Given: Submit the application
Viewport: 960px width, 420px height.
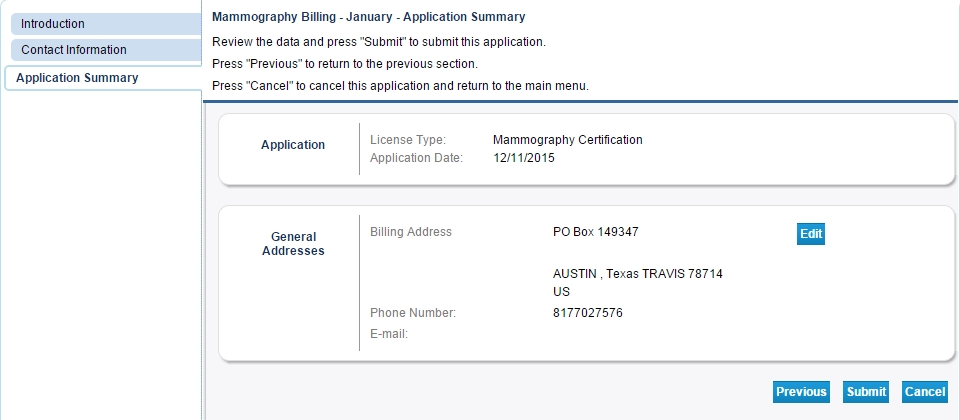Looking at the screenshot, I should (x=866, y=392).
